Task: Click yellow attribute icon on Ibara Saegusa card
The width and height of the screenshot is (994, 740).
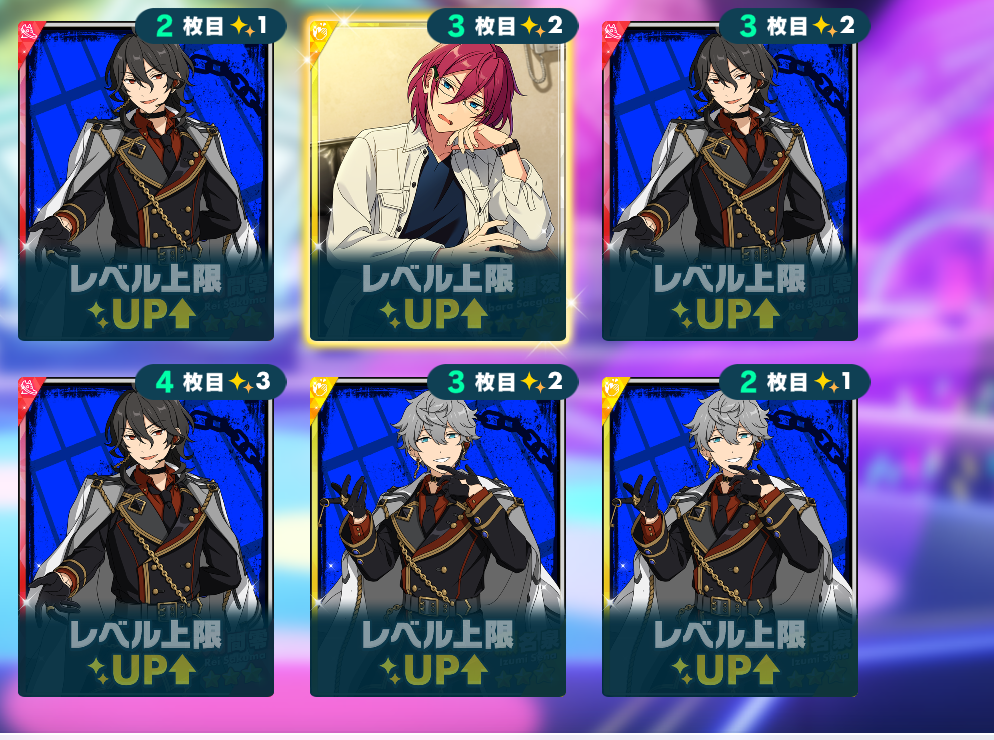Action: click(321, 32)
